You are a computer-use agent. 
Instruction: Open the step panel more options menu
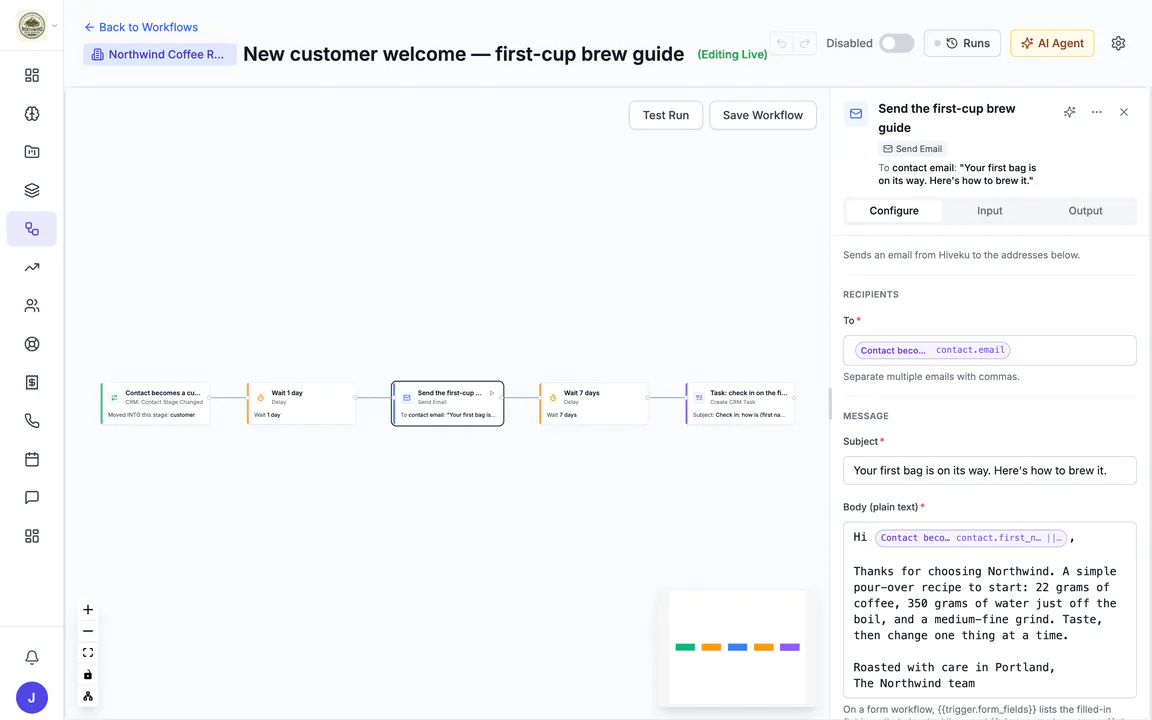coord(1097,112)
